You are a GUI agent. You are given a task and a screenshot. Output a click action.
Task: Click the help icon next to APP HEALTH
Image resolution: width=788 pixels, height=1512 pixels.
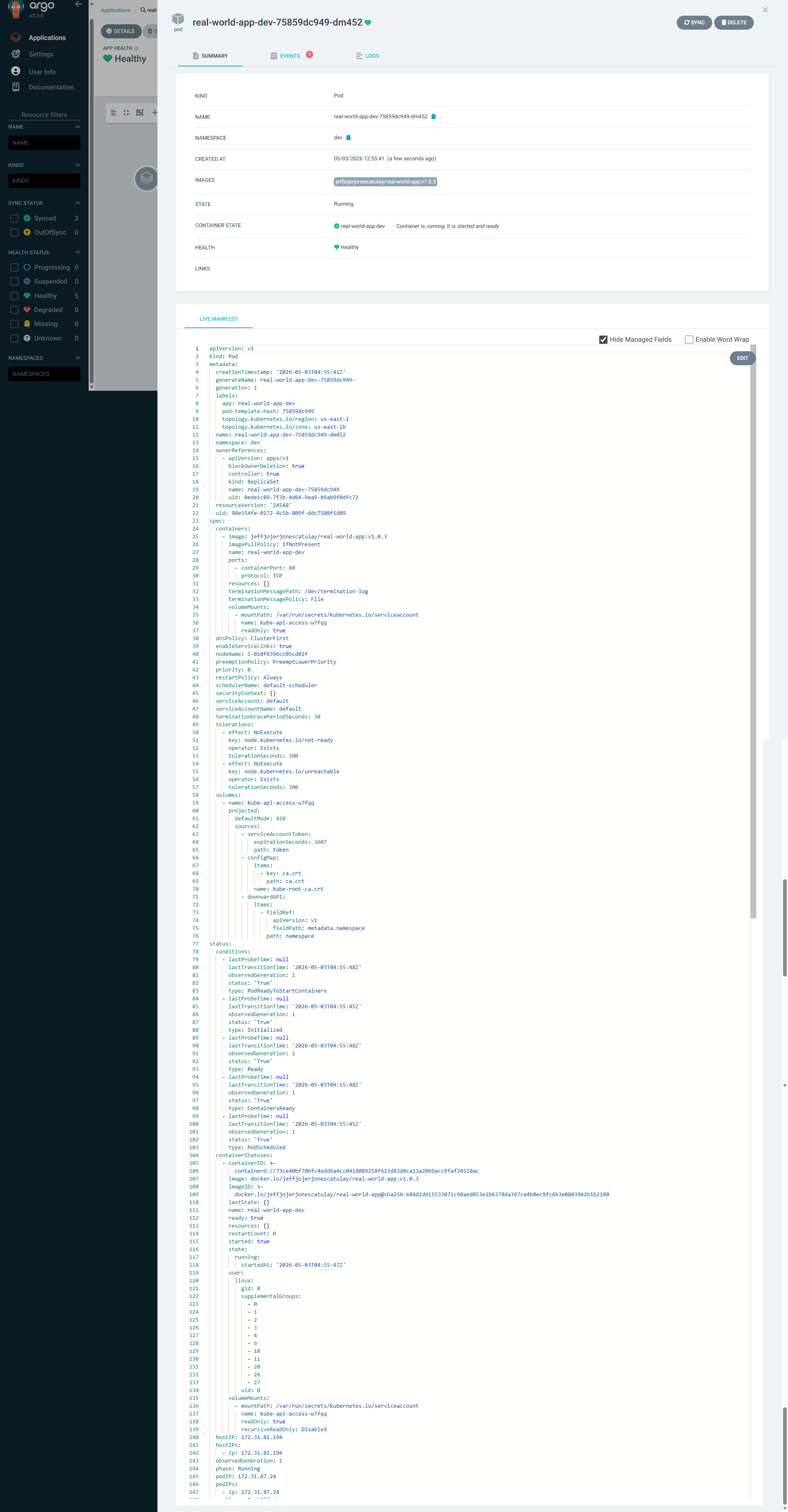[137, 48]
